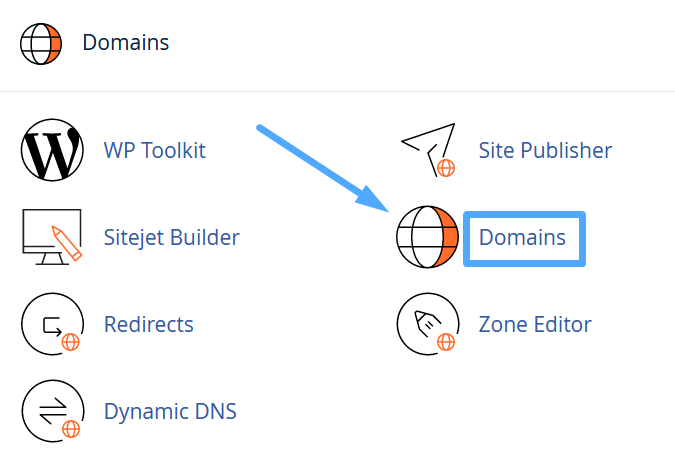This screenshot has height=468, width=675.
Task: Launch Sitejet Builder via its monitor icon
Action: [x=52, y=238]
